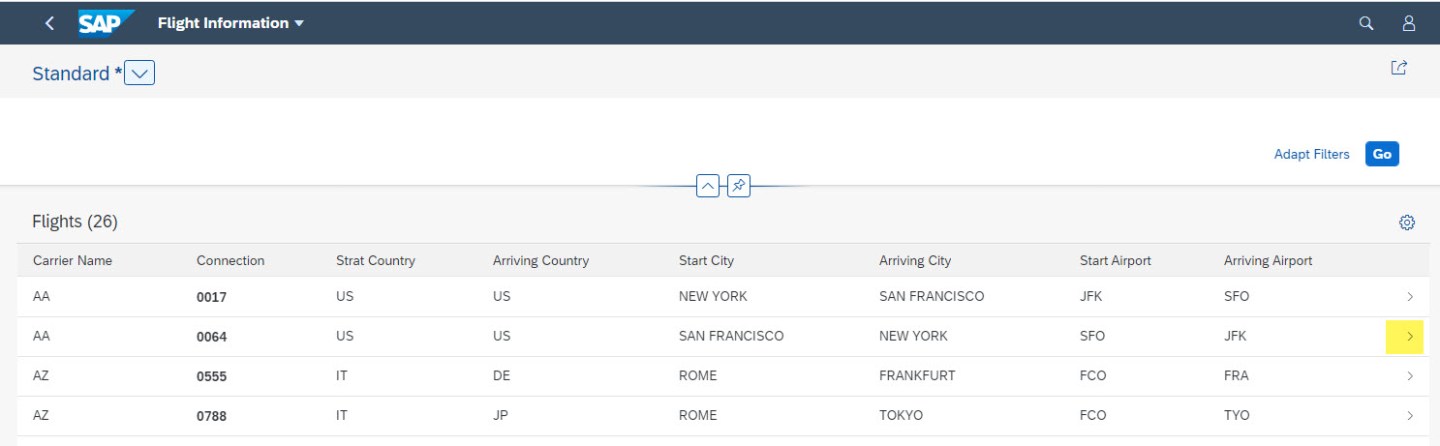1440x446 pixels.
Task: Click the SAP logo
Action: tap(106, 22)
